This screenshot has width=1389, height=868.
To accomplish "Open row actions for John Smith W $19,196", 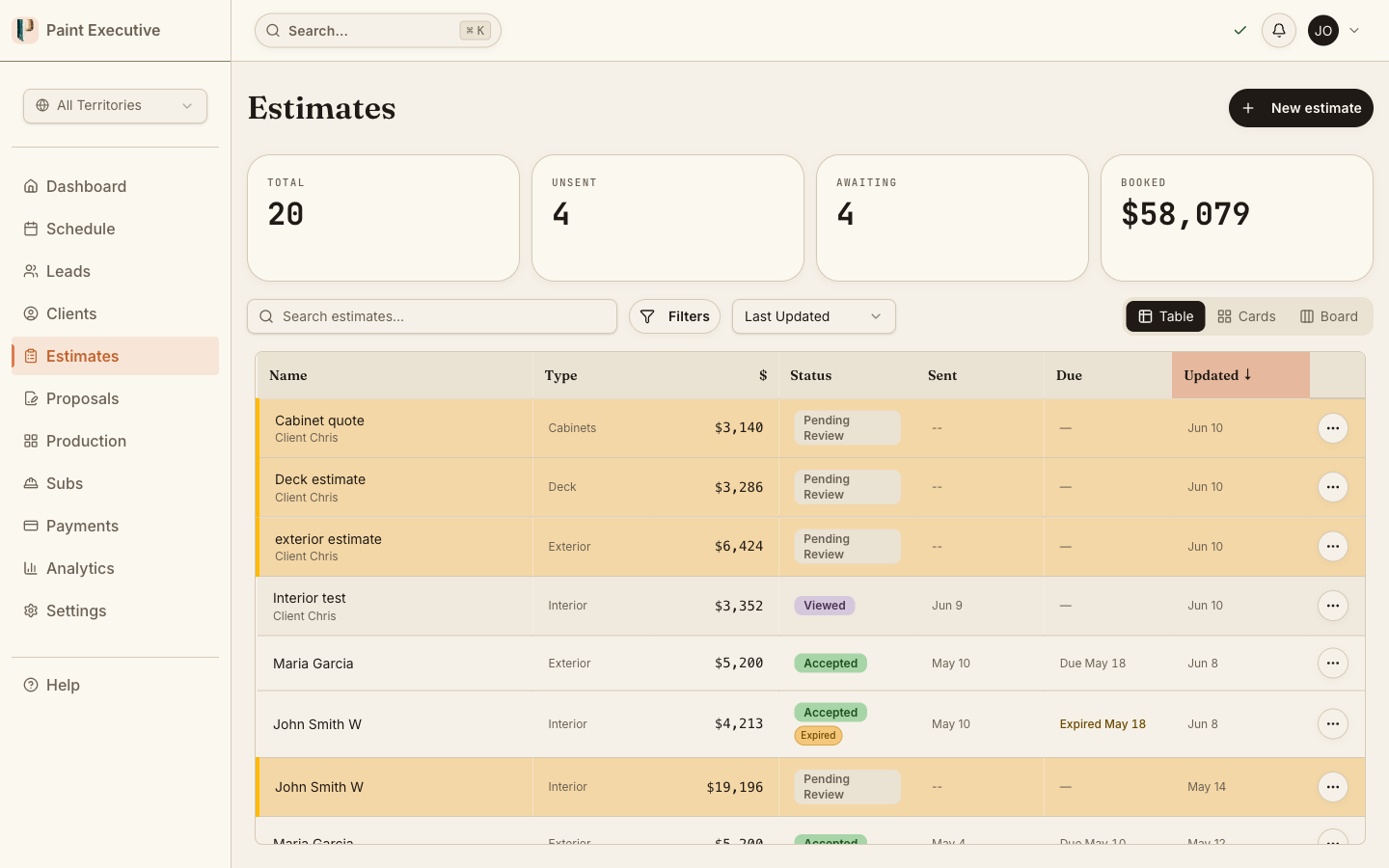I will coord(1333,787).
